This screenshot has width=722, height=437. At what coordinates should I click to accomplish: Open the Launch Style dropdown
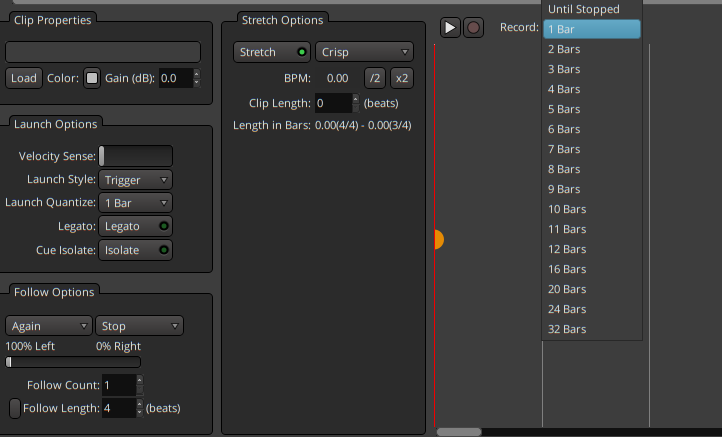pyautogui.click(x=135, y=180)
